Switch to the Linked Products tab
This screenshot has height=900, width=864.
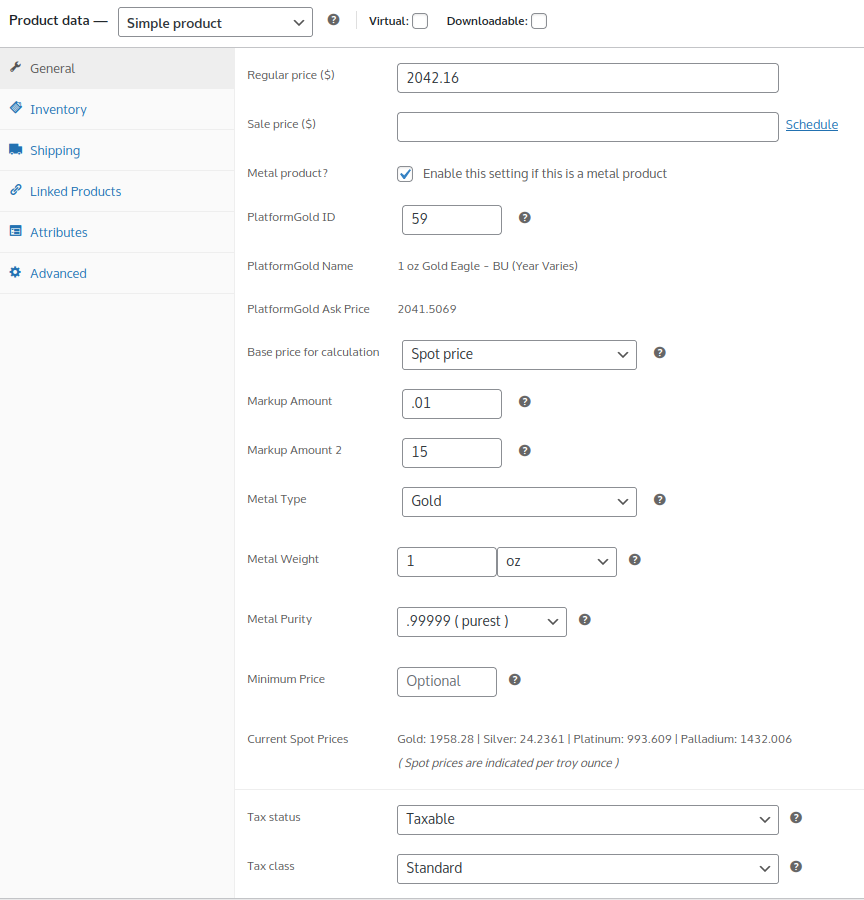tap(117, 192)
